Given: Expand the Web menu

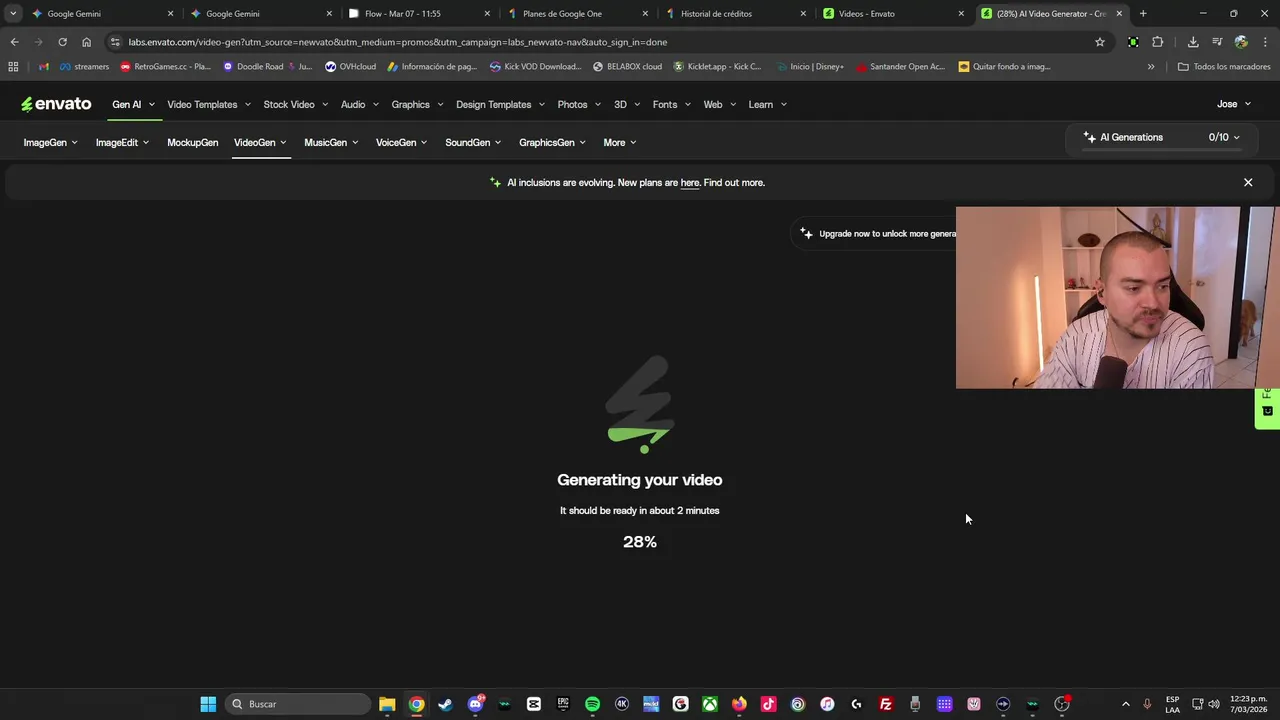Looking at the screenshot, I should click(719, 104).
